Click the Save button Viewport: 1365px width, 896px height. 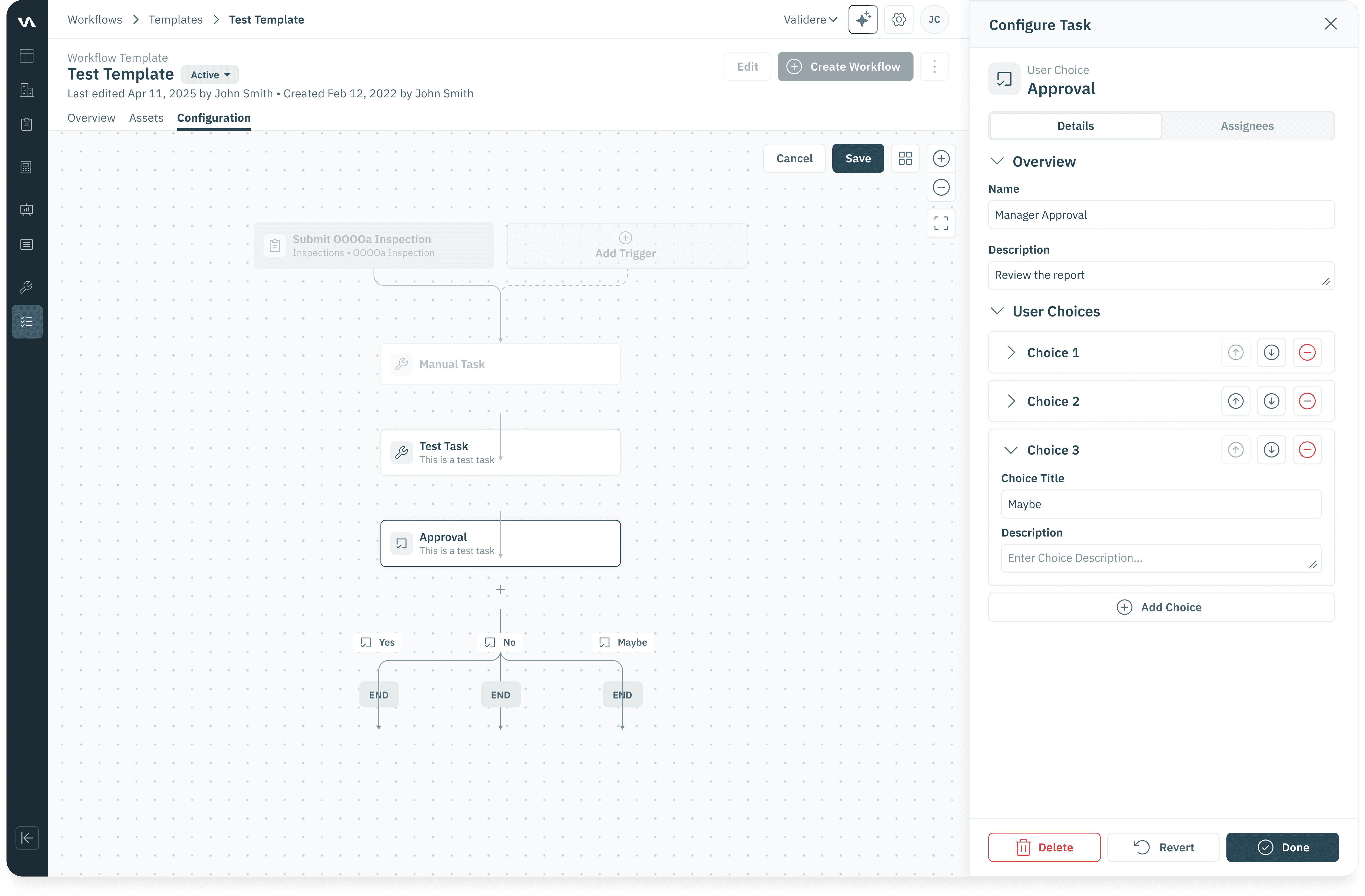(857, 158)
